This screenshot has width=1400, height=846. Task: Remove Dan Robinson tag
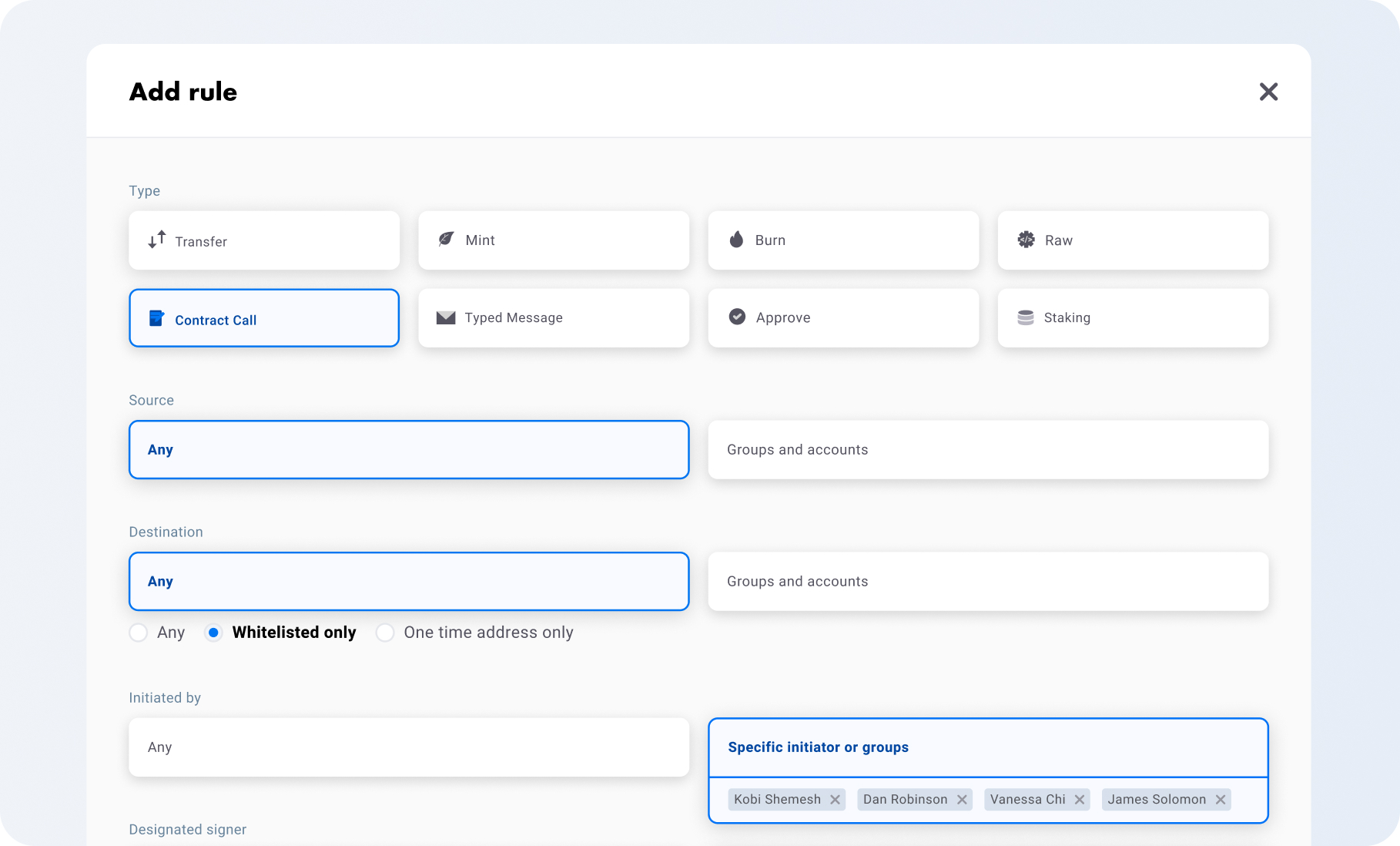click(x=962, y=800)
